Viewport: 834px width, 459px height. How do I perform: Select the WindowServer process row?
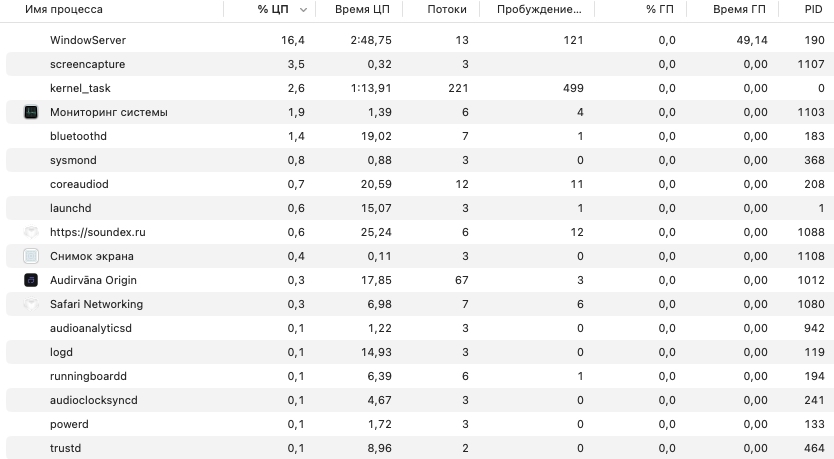(88, 40)
